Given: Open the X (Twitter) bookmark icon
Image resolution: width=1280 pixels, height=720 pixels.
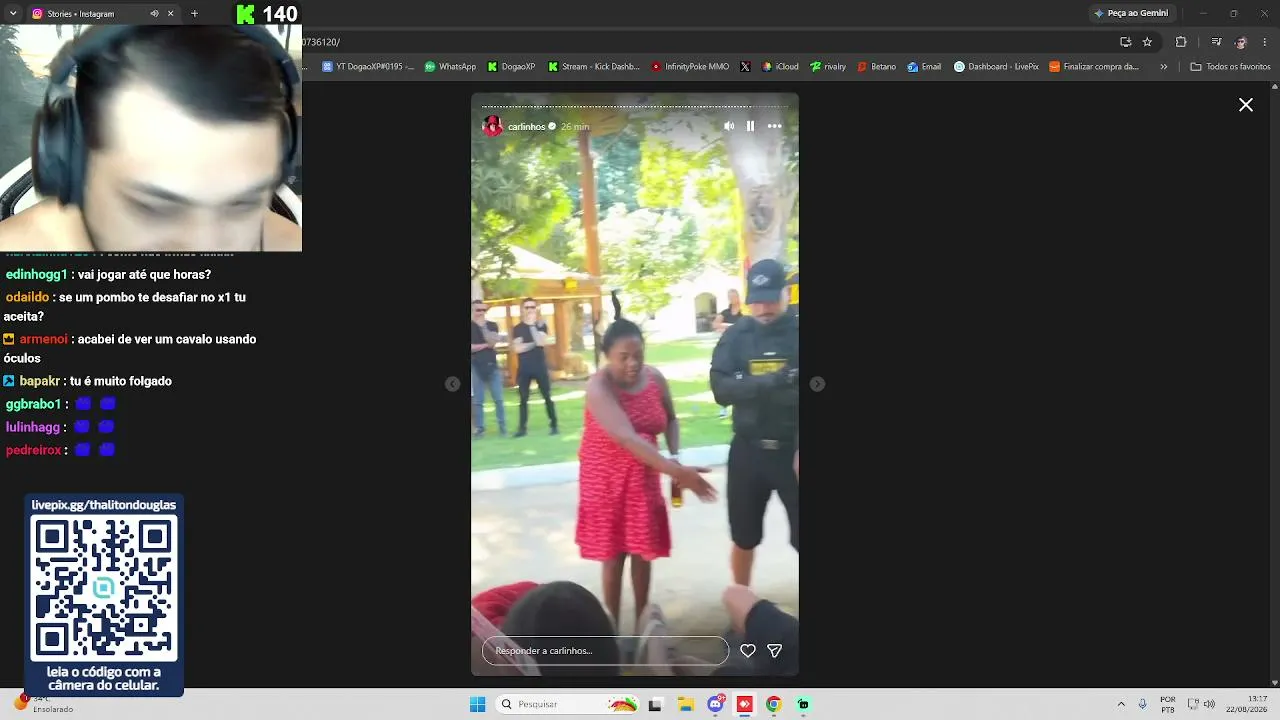Looking at the screenshot, I should pos(745,67).
